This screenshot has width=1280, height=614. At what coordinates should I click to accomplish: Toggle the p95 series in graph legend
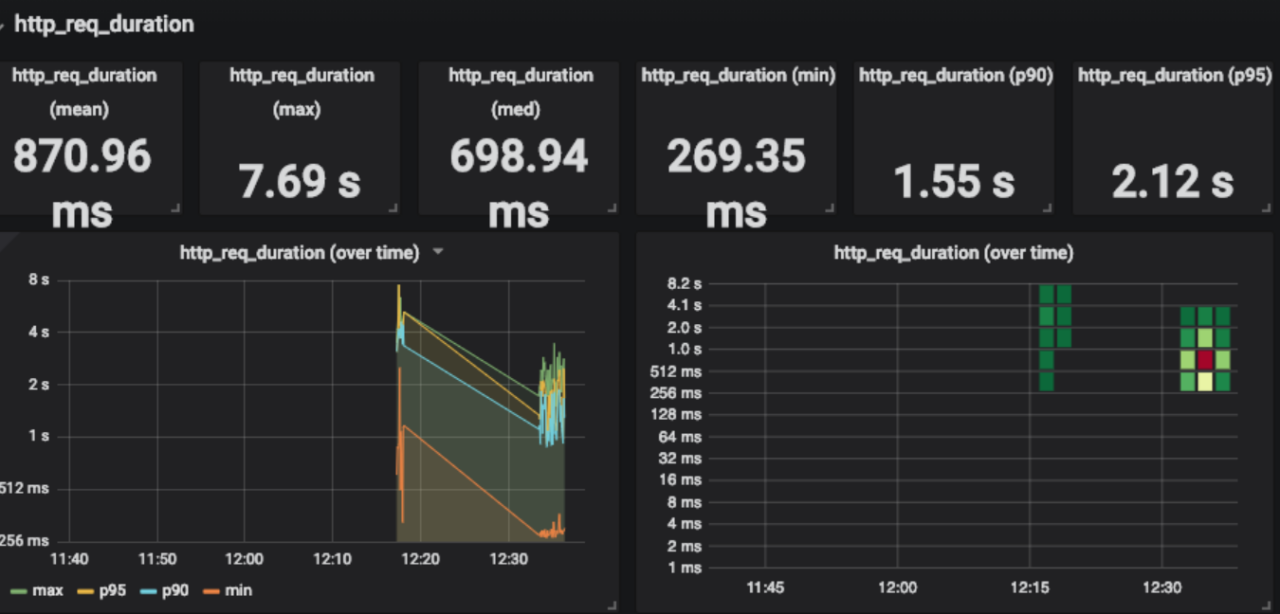pyautogui.click(x=106, y=591)
